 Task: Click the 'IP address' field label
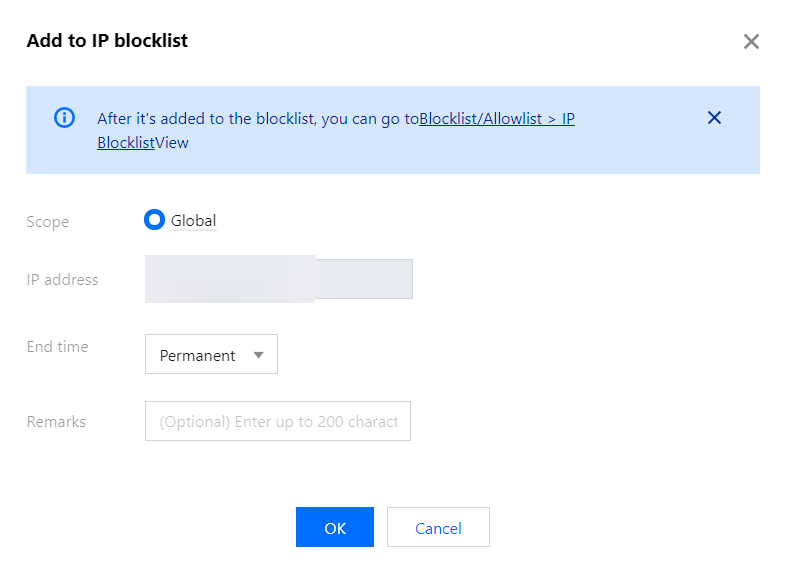[62, 280]
